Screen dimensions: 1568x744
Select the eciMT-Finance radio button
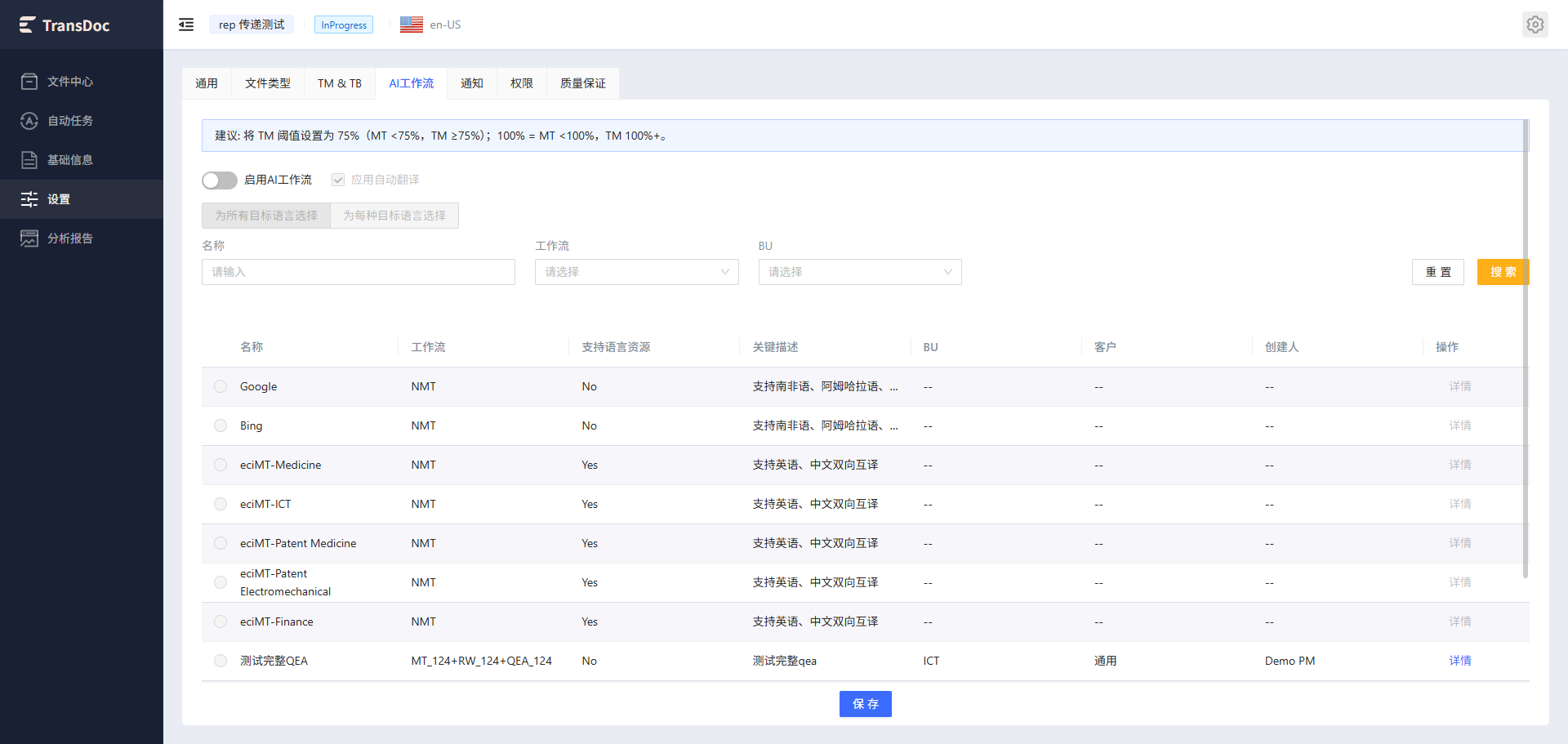point(220,621)
